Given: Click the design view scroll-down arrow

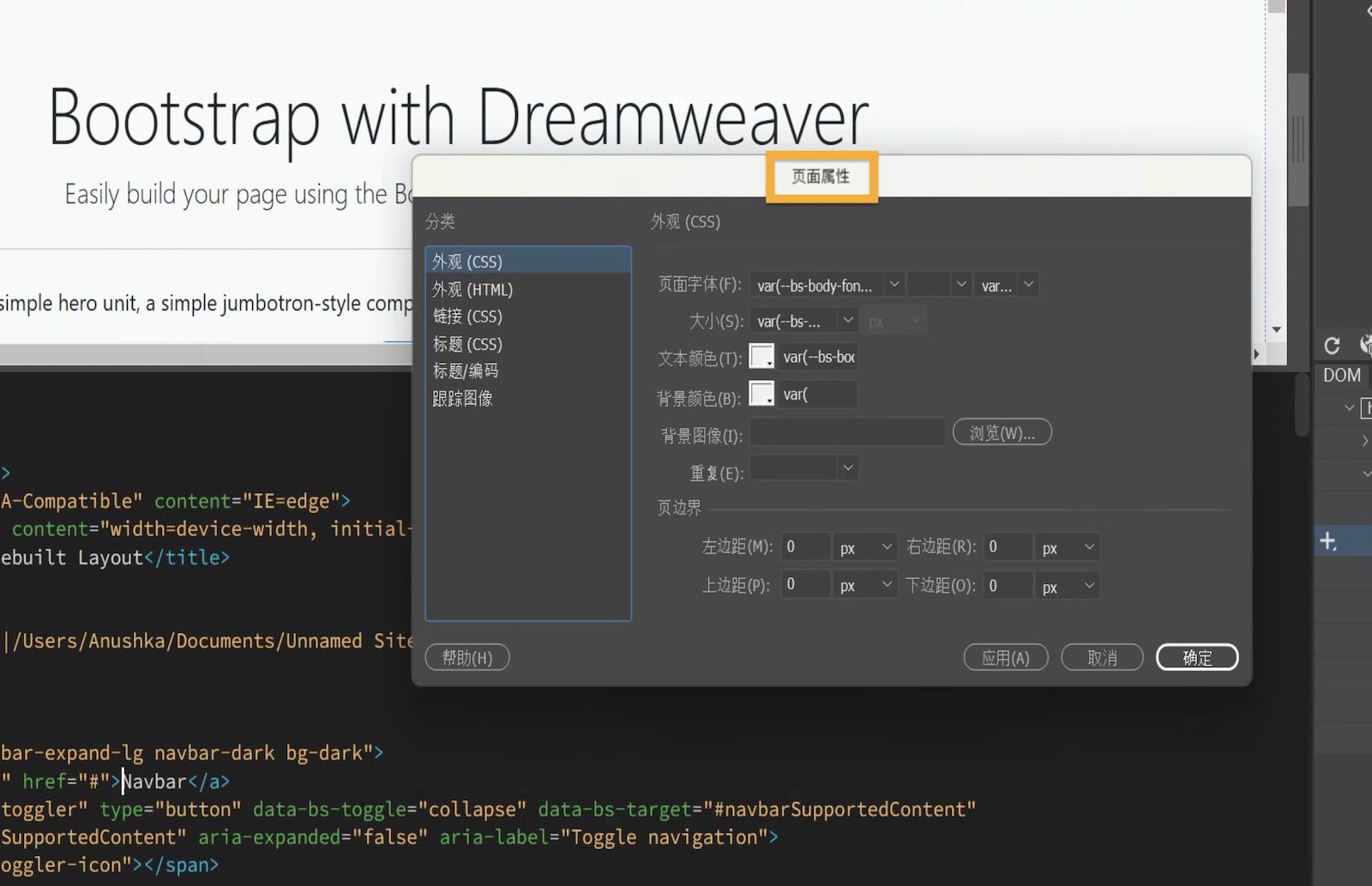Looking at the screenshot, I should point(1277,329).
